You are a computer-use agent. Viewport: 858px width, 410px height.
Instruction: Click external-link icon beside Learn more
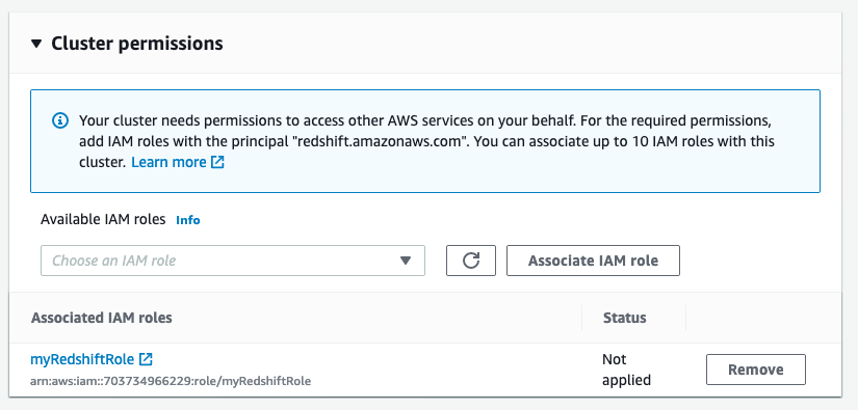(218, 162)
